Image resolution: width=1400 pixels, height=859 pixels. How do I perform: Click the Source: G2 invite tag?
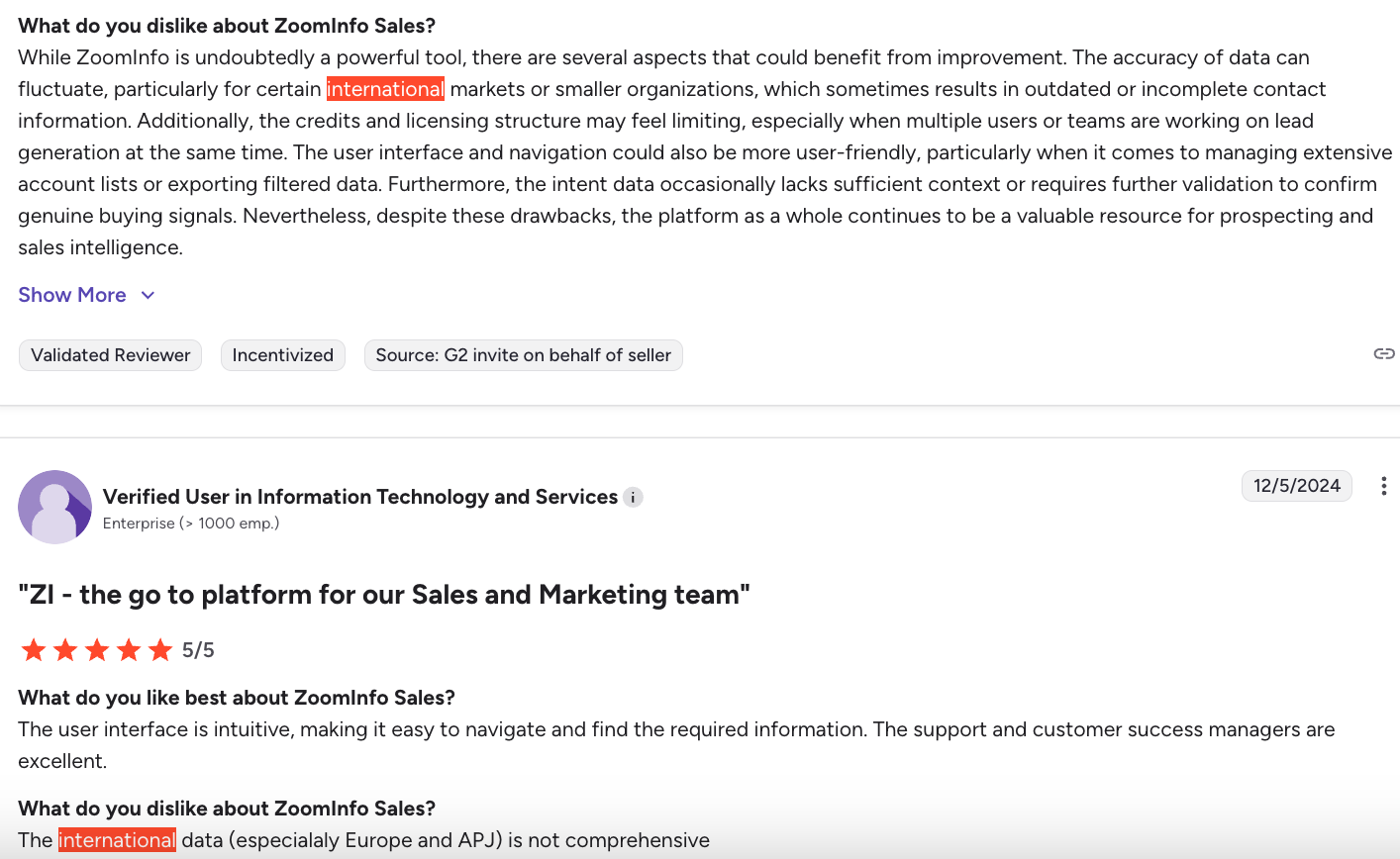(523, 354)
